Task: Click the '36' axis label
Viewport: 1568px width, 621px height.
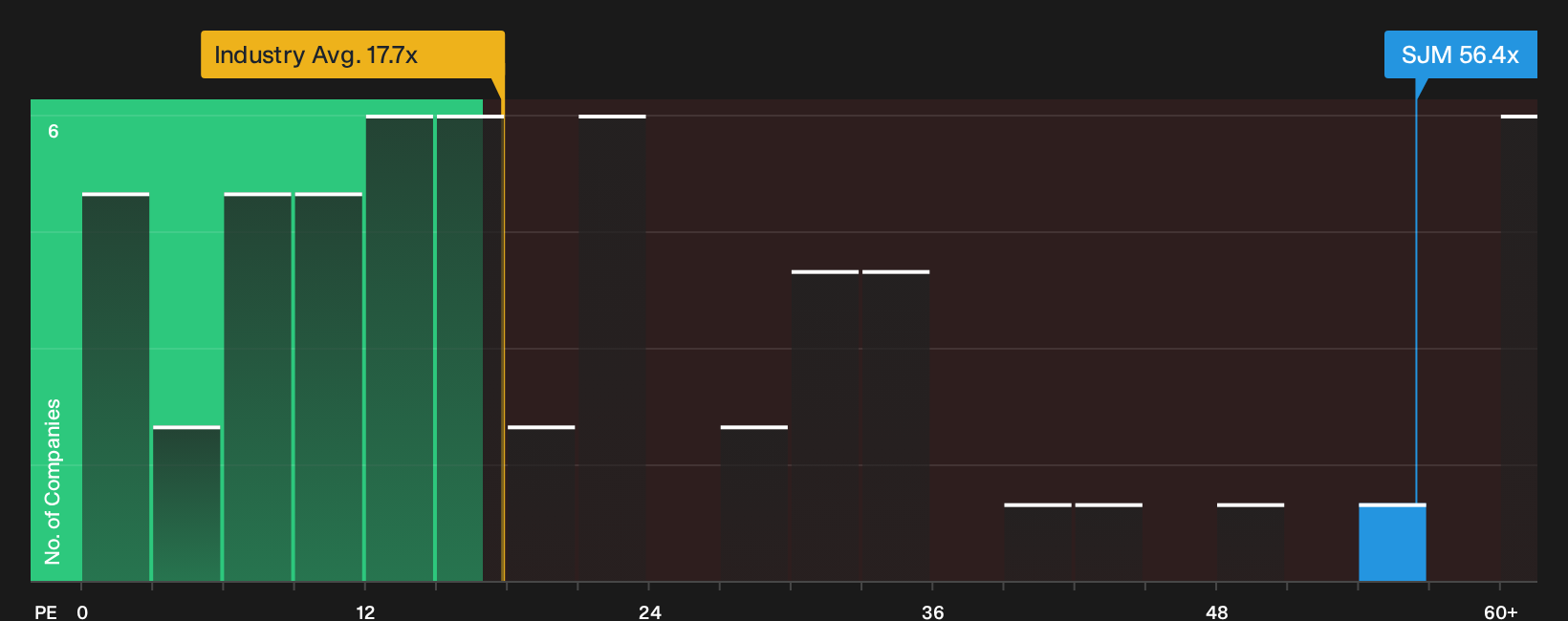Action: click(x=933, y=612)
